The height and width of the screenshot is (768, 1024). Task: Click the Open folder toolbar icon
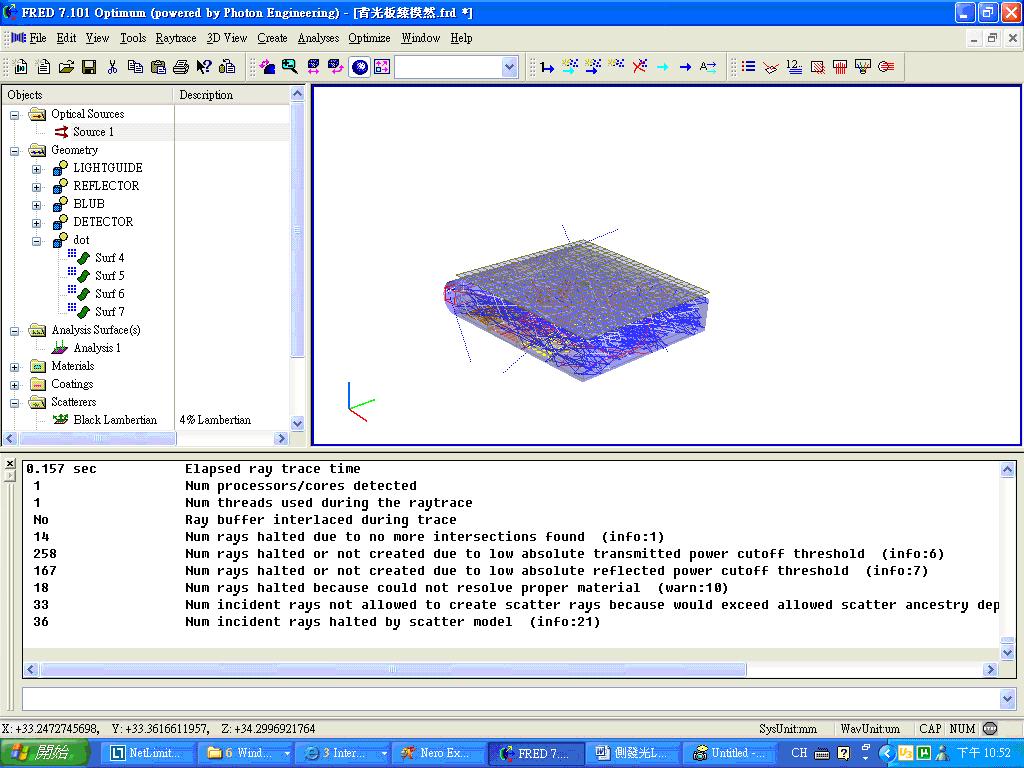[x=66, y=67]
